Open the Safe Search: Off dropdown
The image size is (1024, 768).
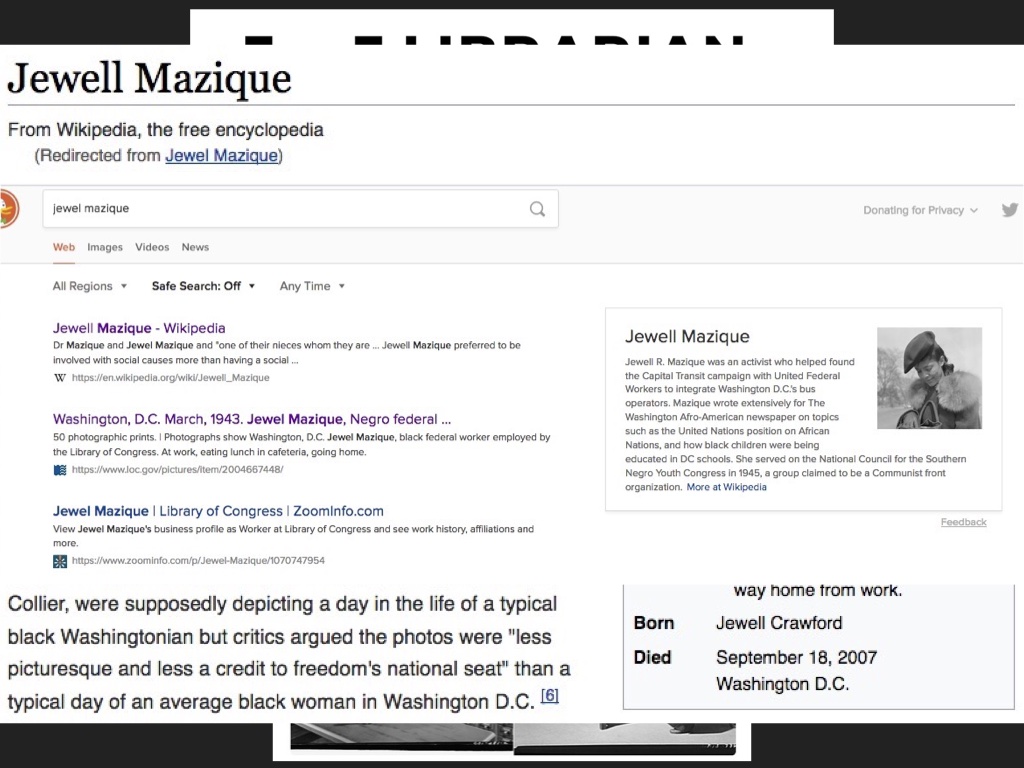coord(203,286)
